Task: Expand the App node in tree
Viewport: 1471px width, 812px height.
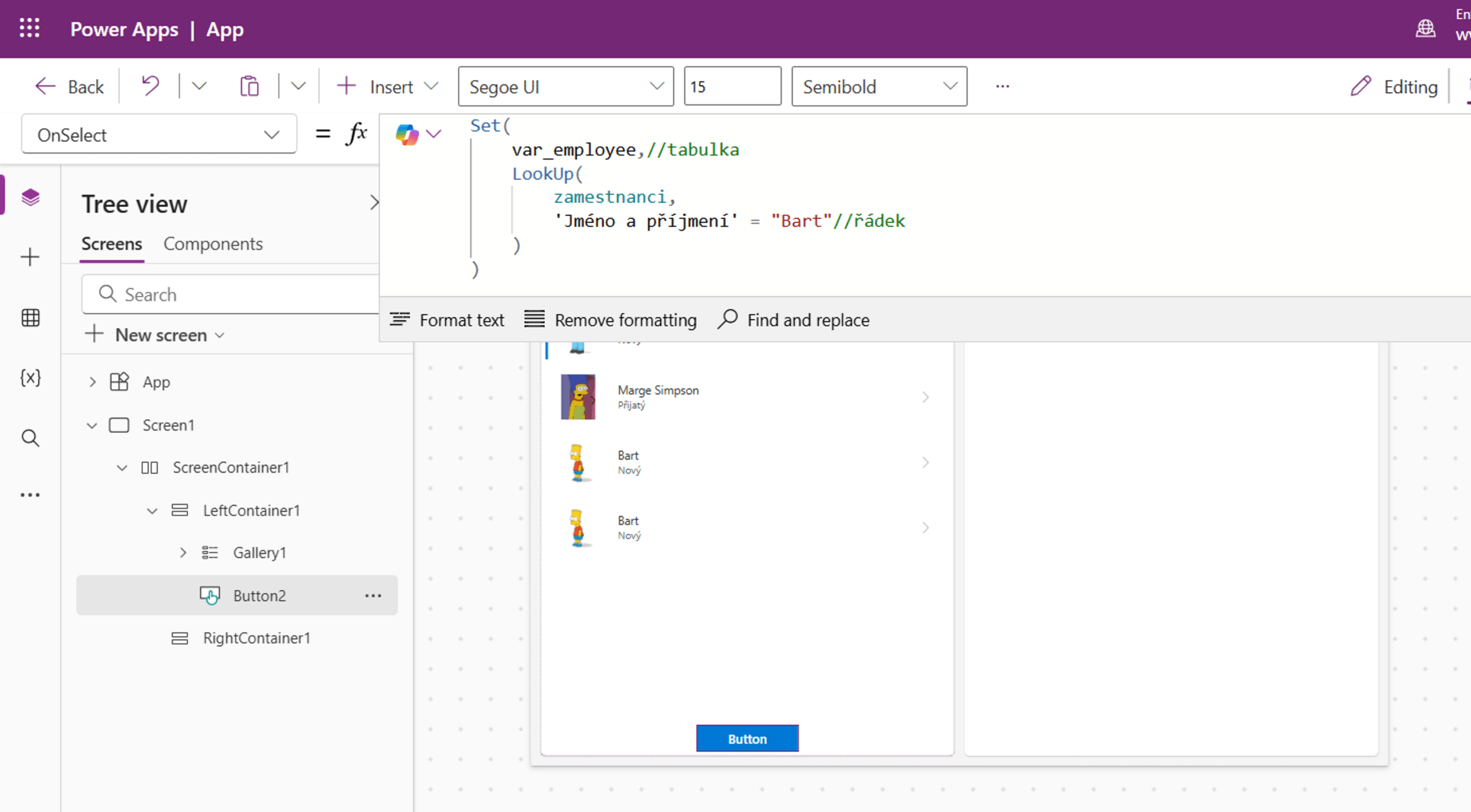Action: 92,382
